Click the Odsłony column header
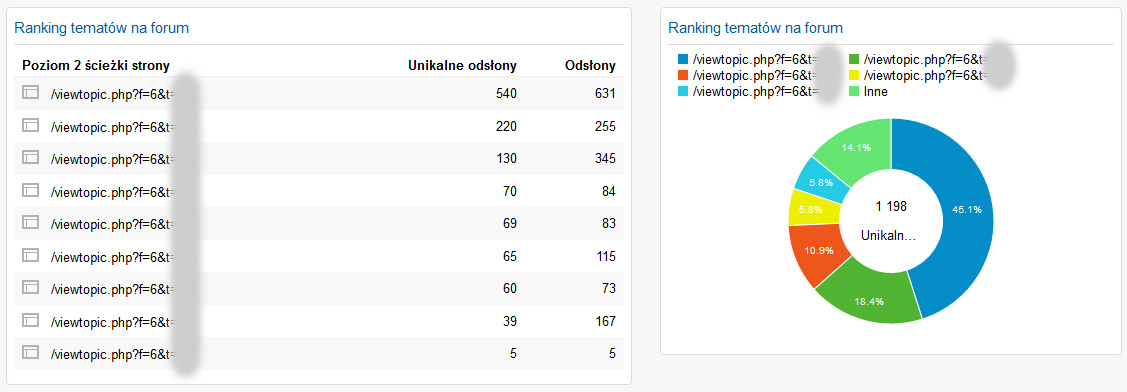This screenshot has height=392, width=1127. [590, 65]
